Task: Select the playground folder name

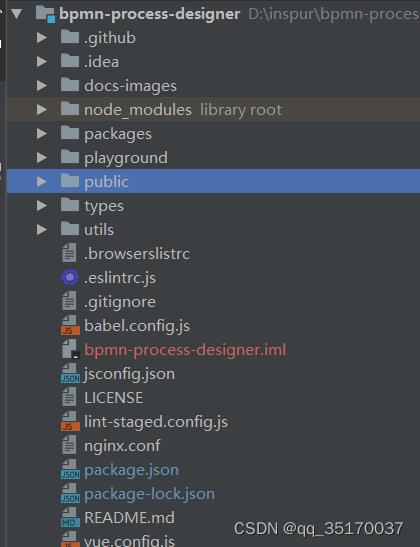Action: pyautogui.click(x=126, y=158)
